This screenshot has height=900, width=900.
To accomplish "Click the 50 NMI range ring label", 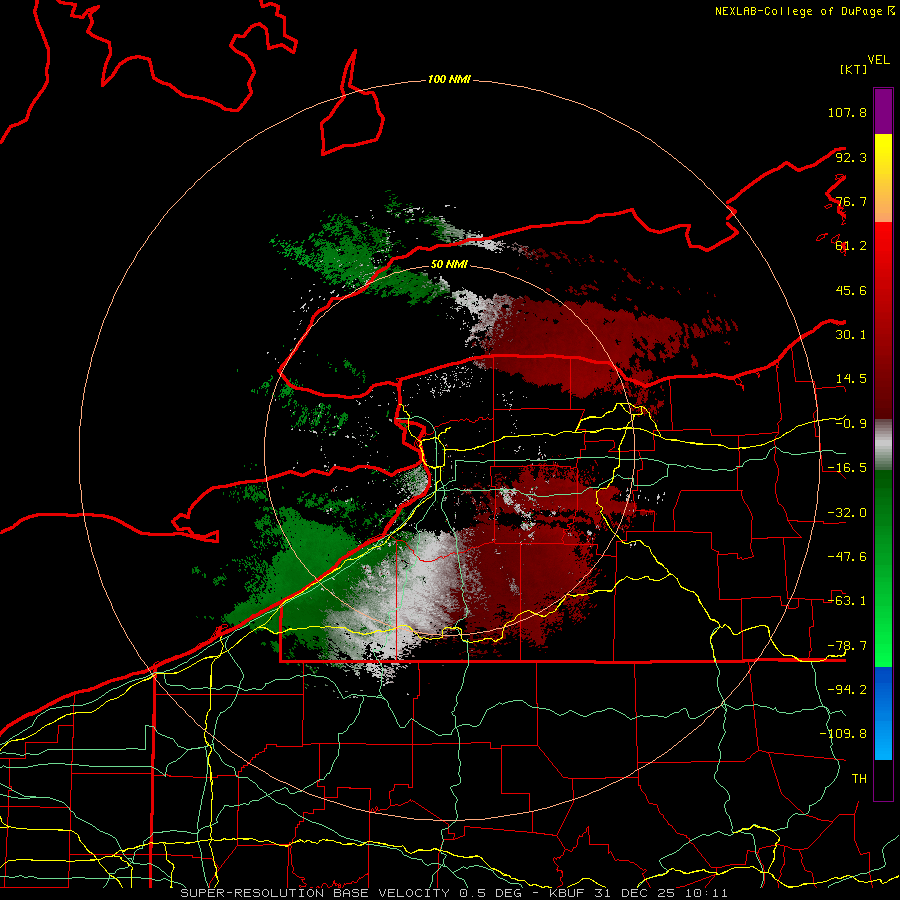I will pyautogui.click(x=449, y=264).
